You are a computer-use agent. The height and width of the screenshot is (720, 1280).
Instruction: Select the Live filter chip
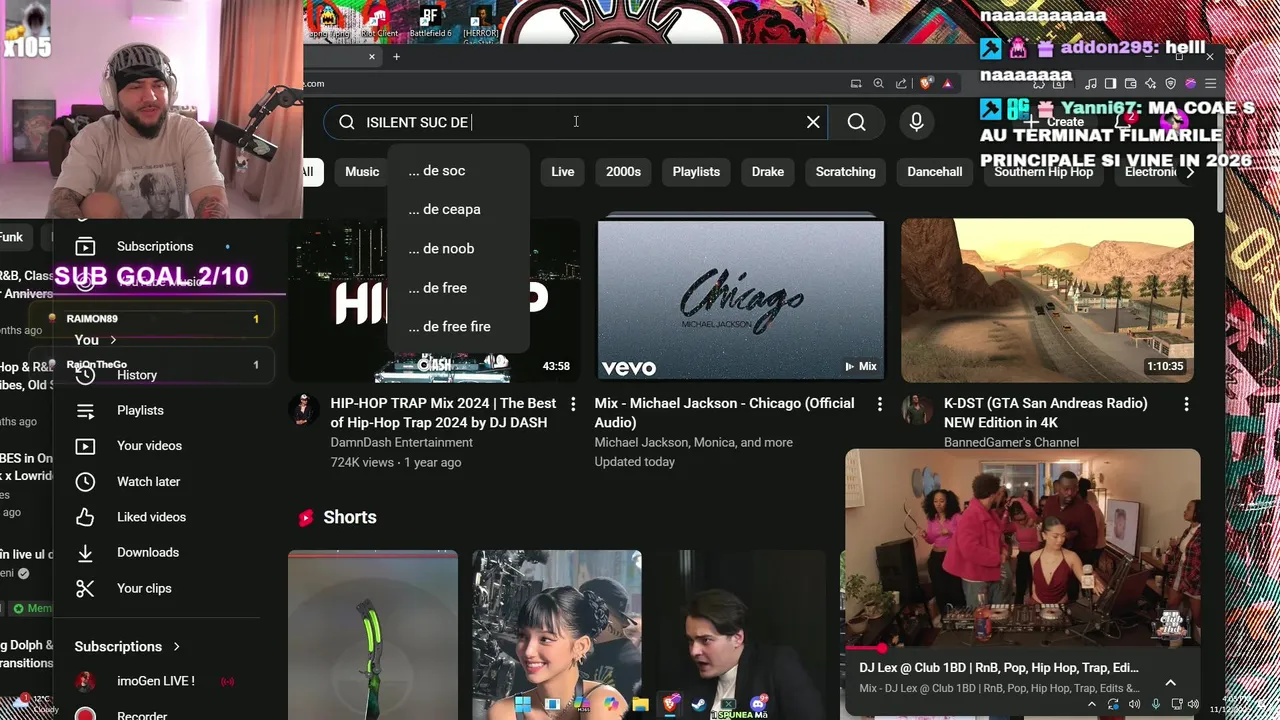coord(563,172)
